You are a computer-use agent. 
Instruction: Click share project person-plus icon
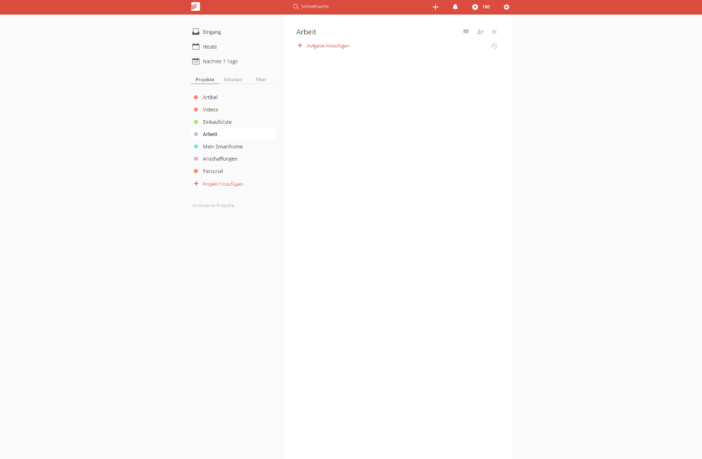pos(480,32)
